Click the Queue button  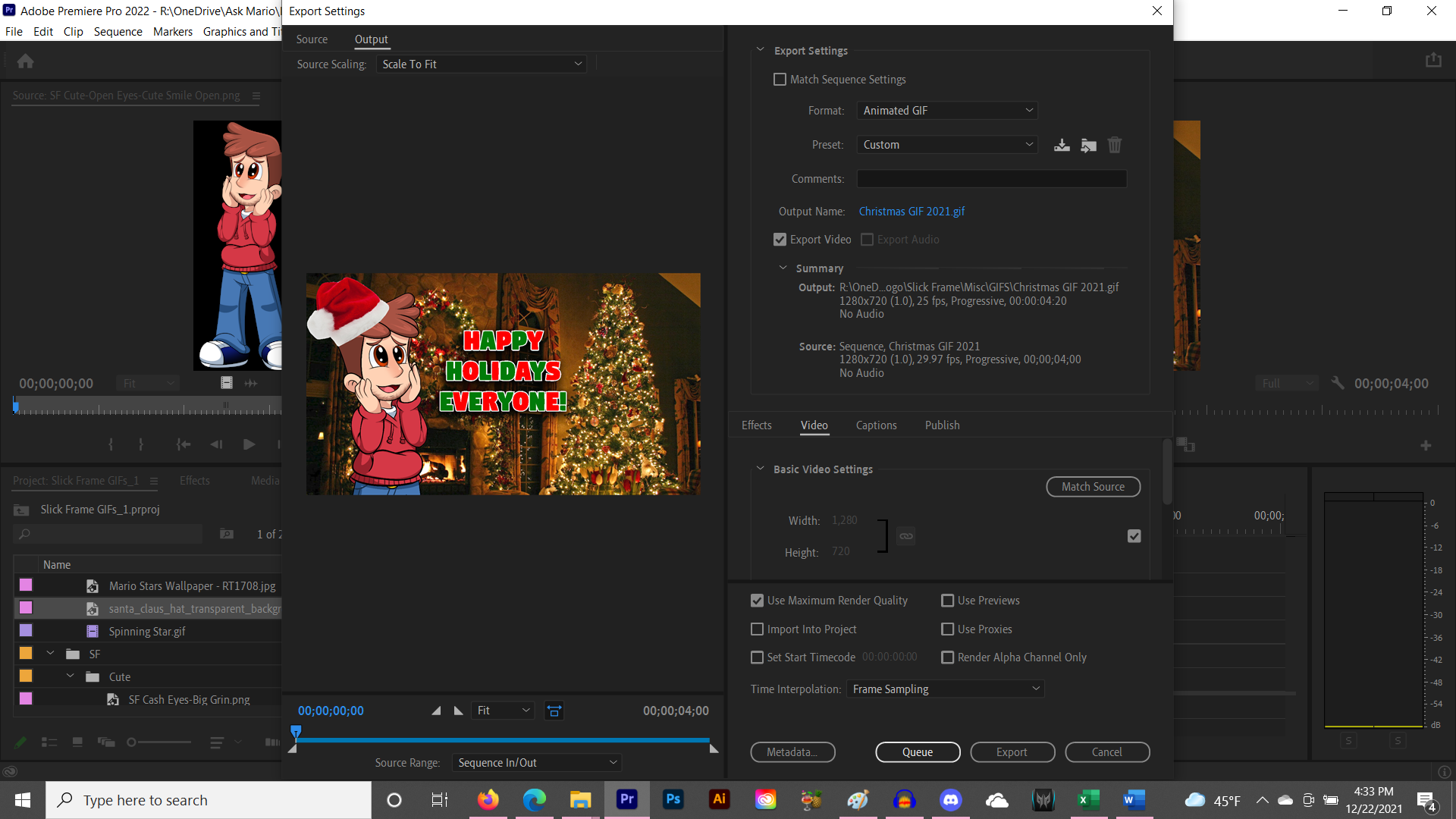point(918,752)
